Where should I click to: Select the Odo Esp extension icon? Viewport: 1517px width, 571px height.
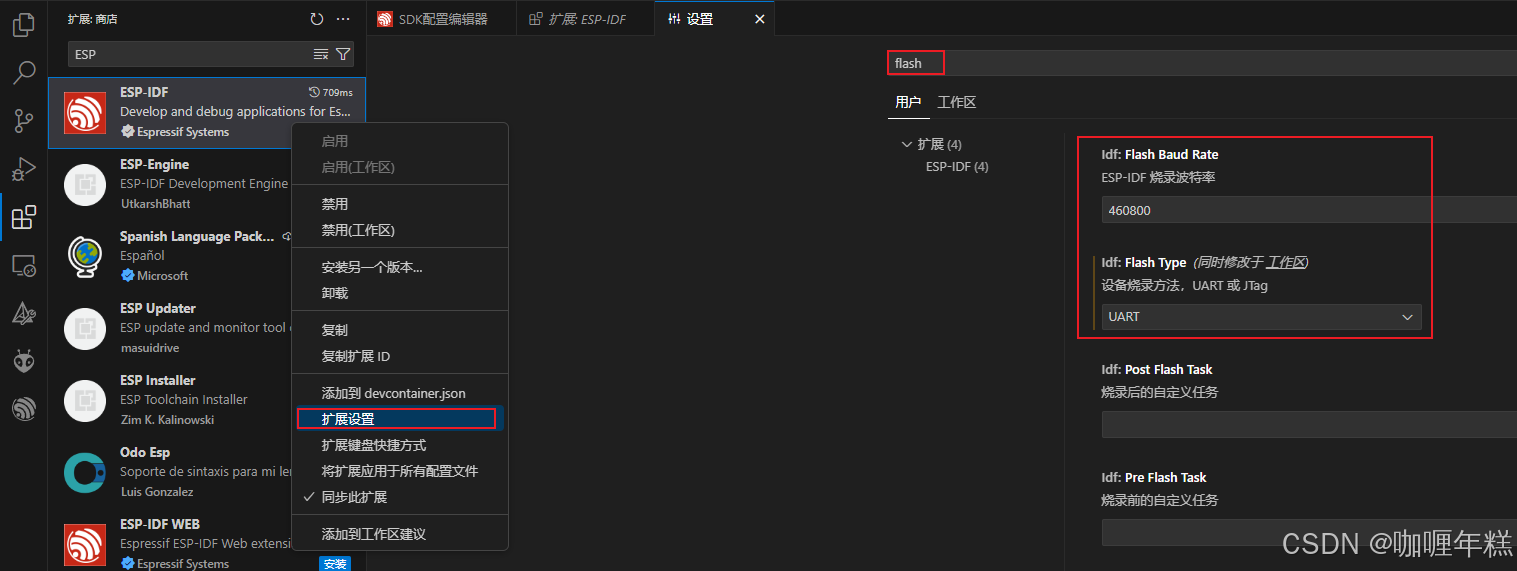[x=85, y=472]
